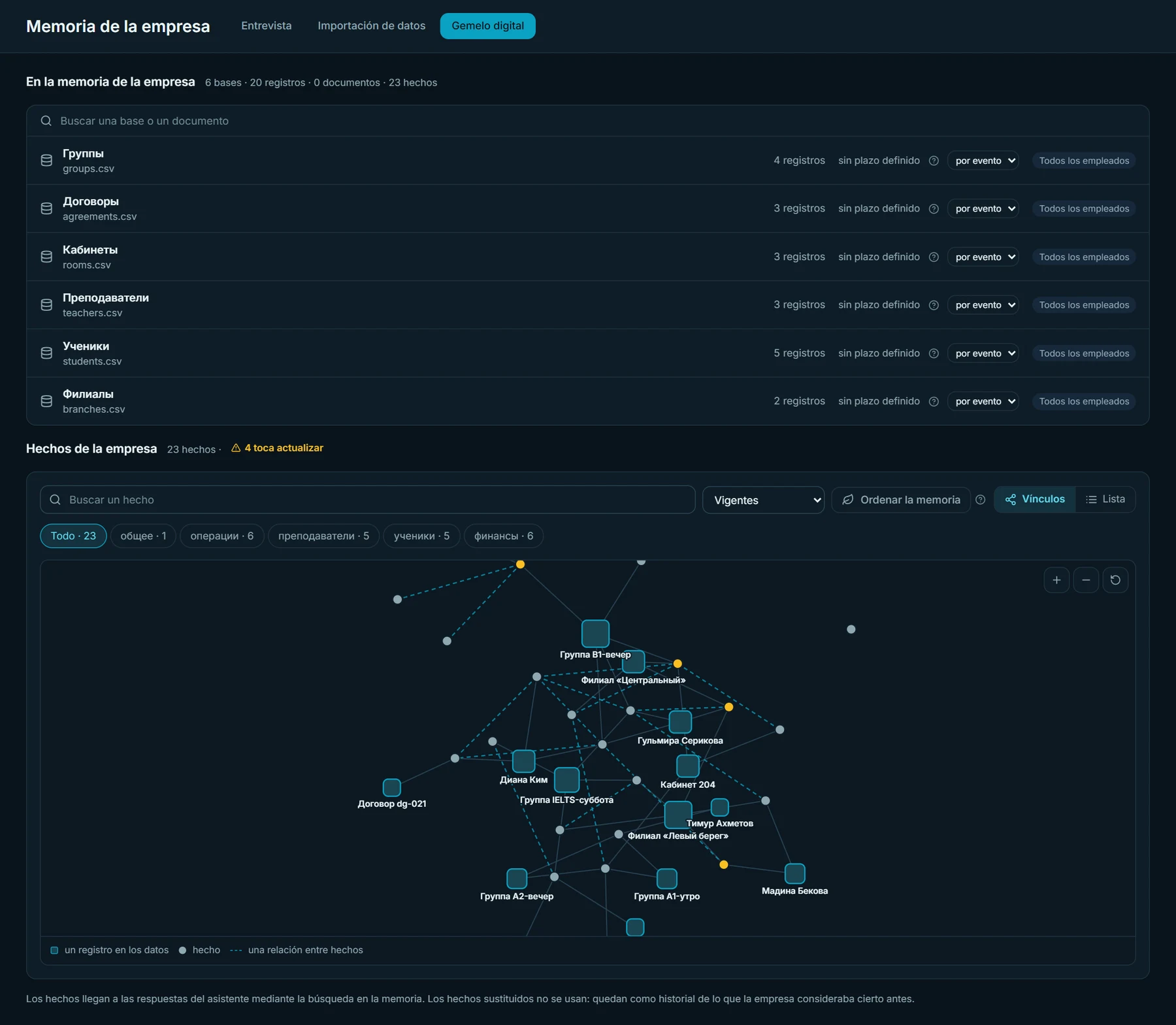Filter facts by ученики · 5

pyautogui.click(x=421, y=536)
